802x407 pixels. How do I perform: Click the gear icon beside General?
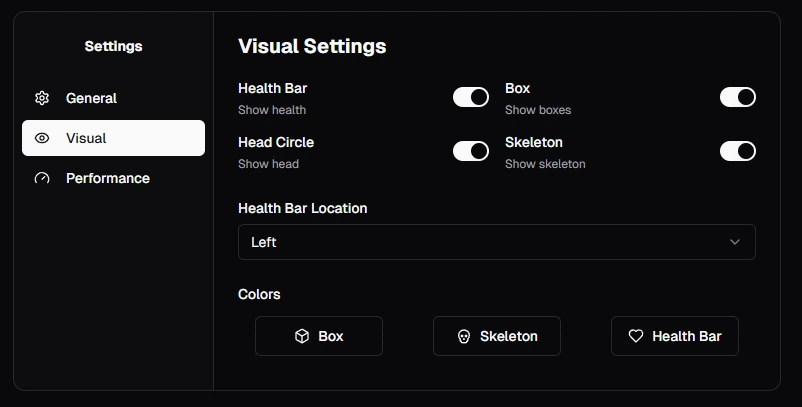[x=42, y=98]
